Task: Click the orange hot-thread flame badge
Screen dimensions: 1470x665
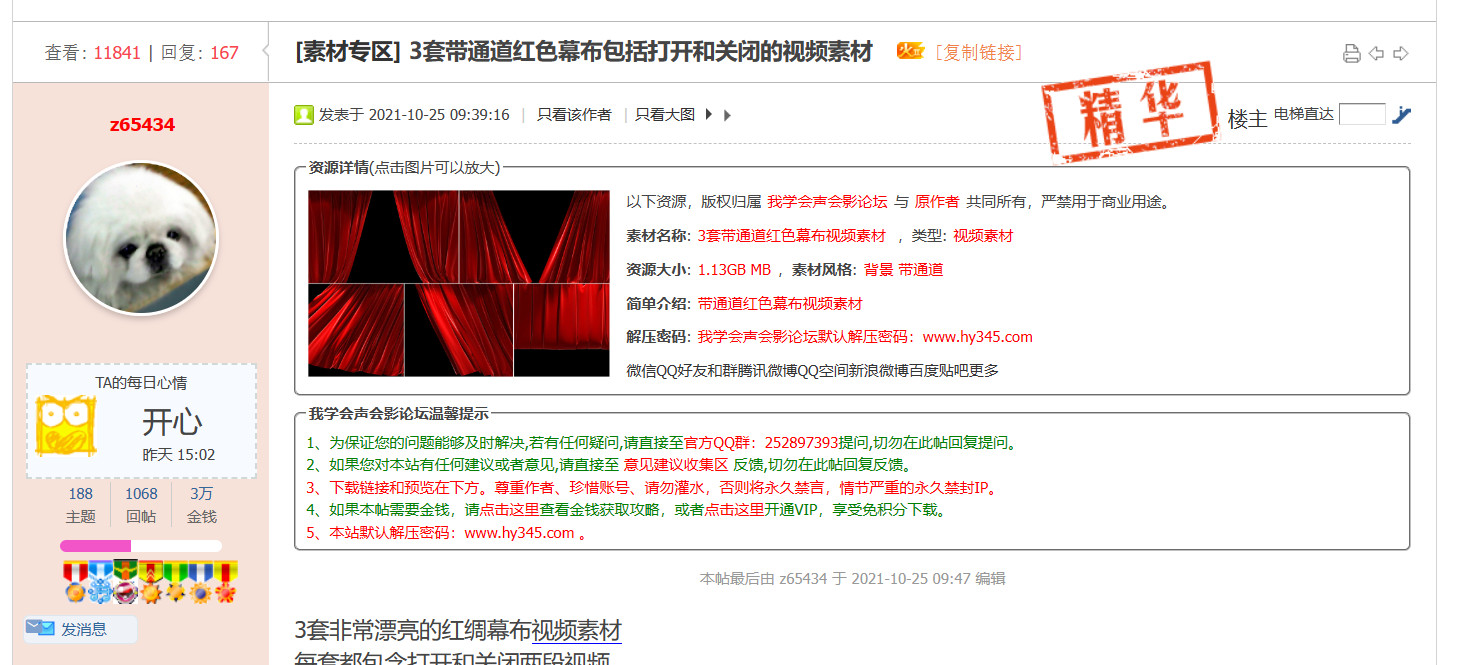Action: tap(909, 51)
